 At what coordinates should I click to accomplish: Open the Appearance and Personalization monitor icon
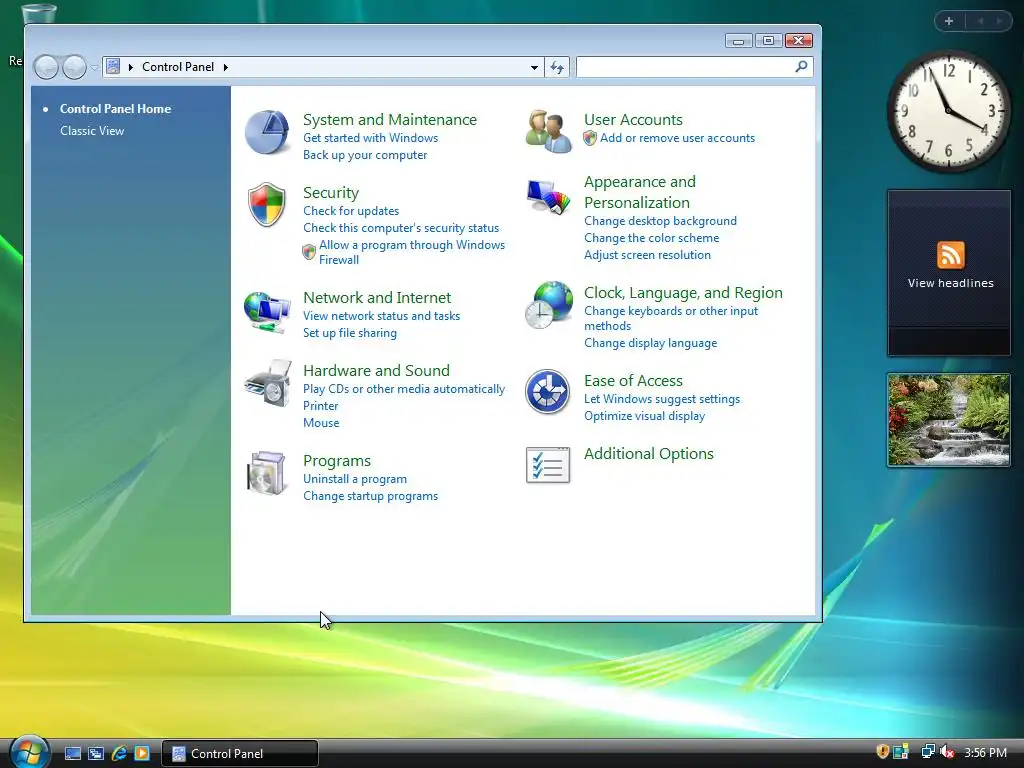tap(549, 197)
